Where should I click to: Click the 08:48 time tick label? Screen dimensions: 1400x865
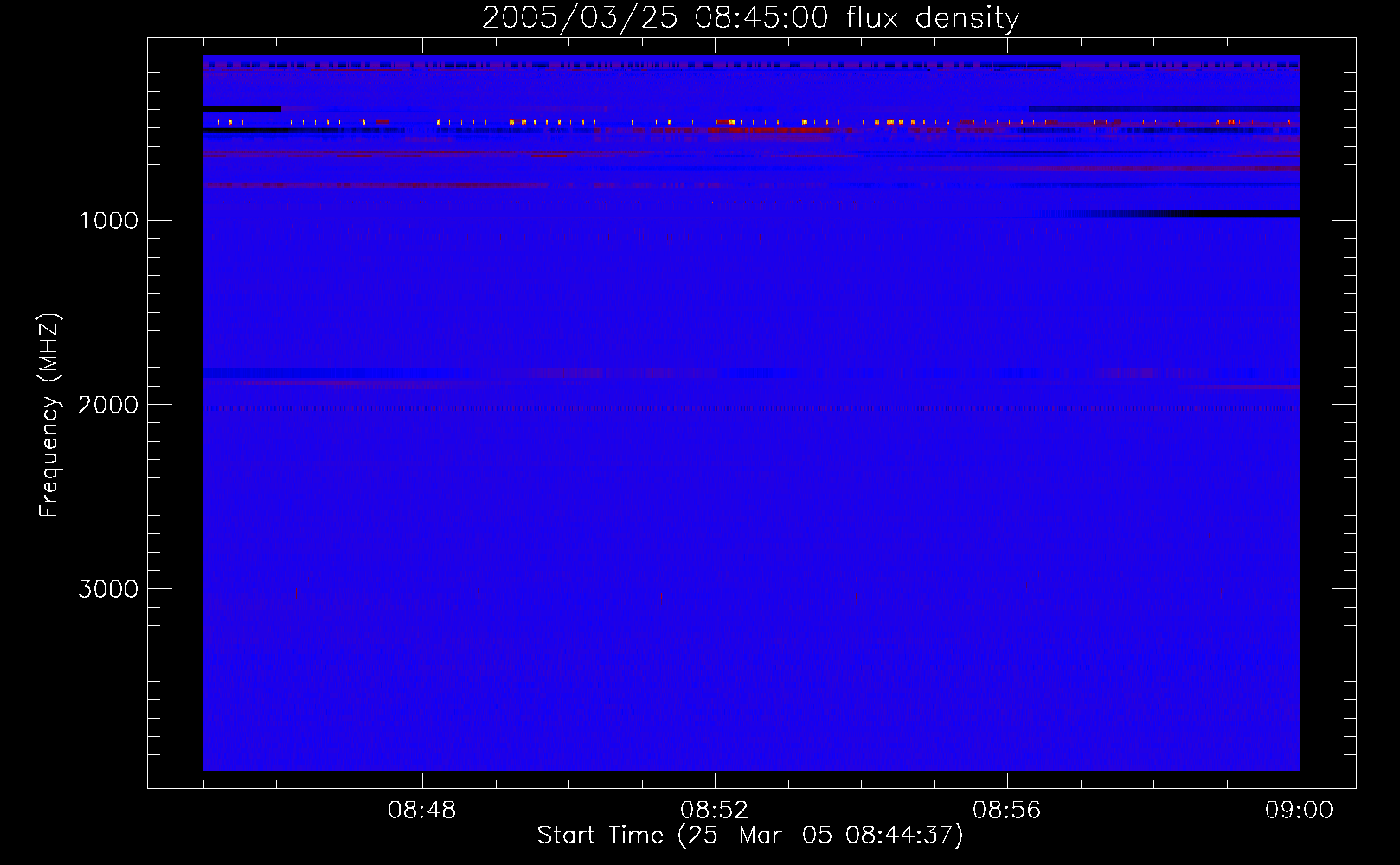421,811
